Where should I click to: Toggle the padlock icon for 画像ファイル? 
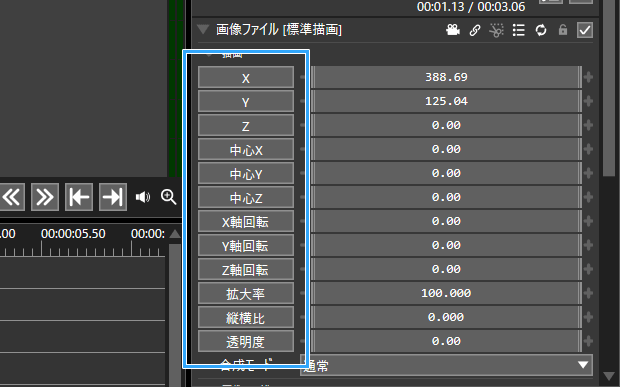point(563,30)
